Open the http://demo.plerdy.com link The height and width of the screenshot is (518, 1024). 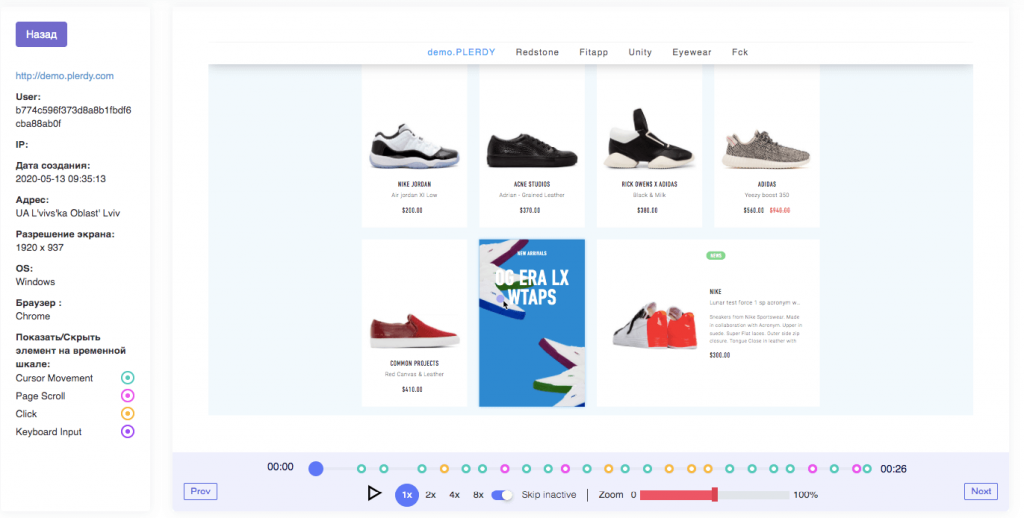tap(64, 75)
